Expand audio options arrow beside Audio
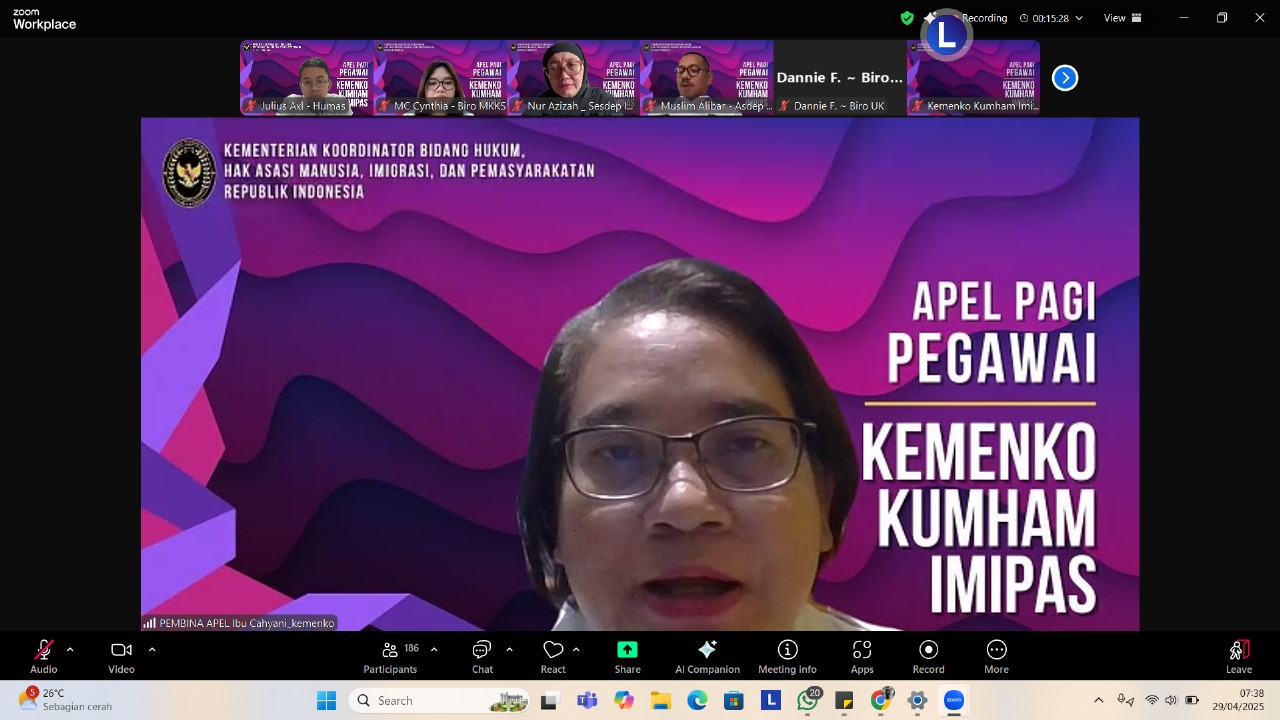 (x=70, y=650)
